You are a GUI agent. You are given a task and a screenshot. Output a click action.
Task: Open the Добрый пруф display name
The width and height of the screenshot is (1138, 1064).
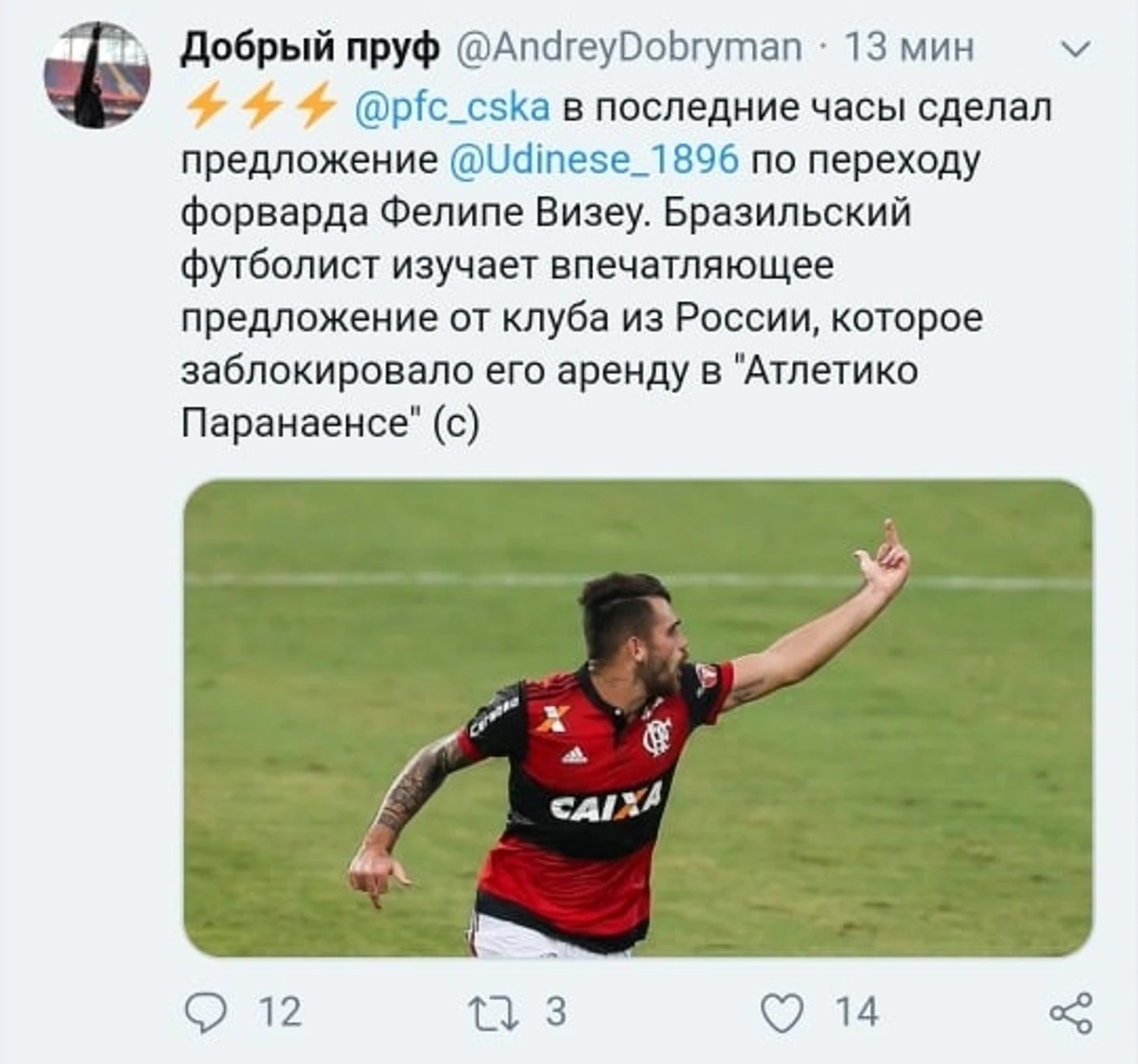(x=310, y=48)
